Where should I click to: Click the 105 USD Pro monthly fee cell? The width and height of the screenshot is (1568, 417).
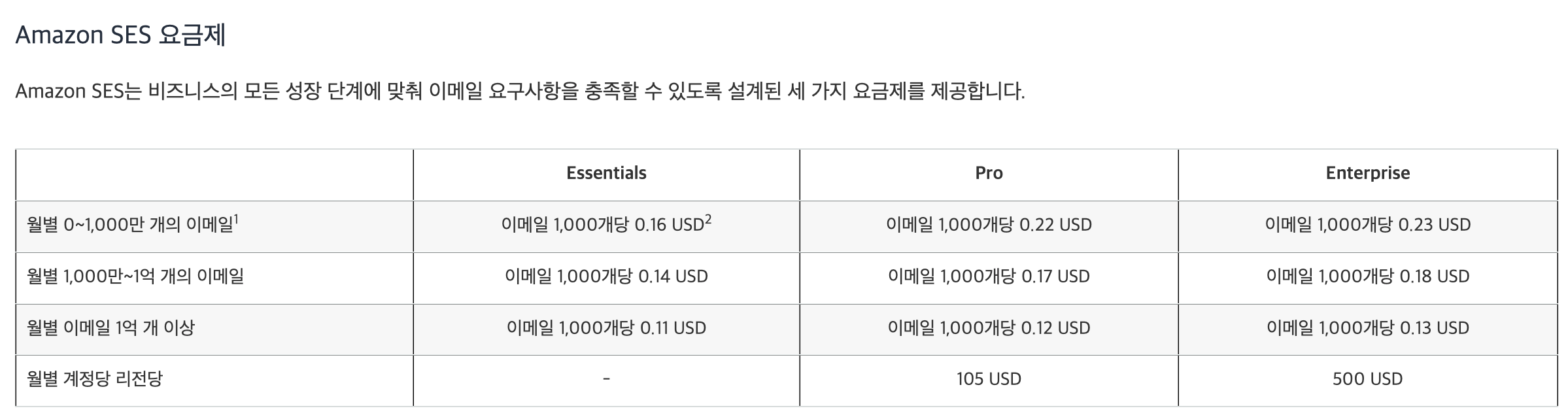[x=989, y=379]
